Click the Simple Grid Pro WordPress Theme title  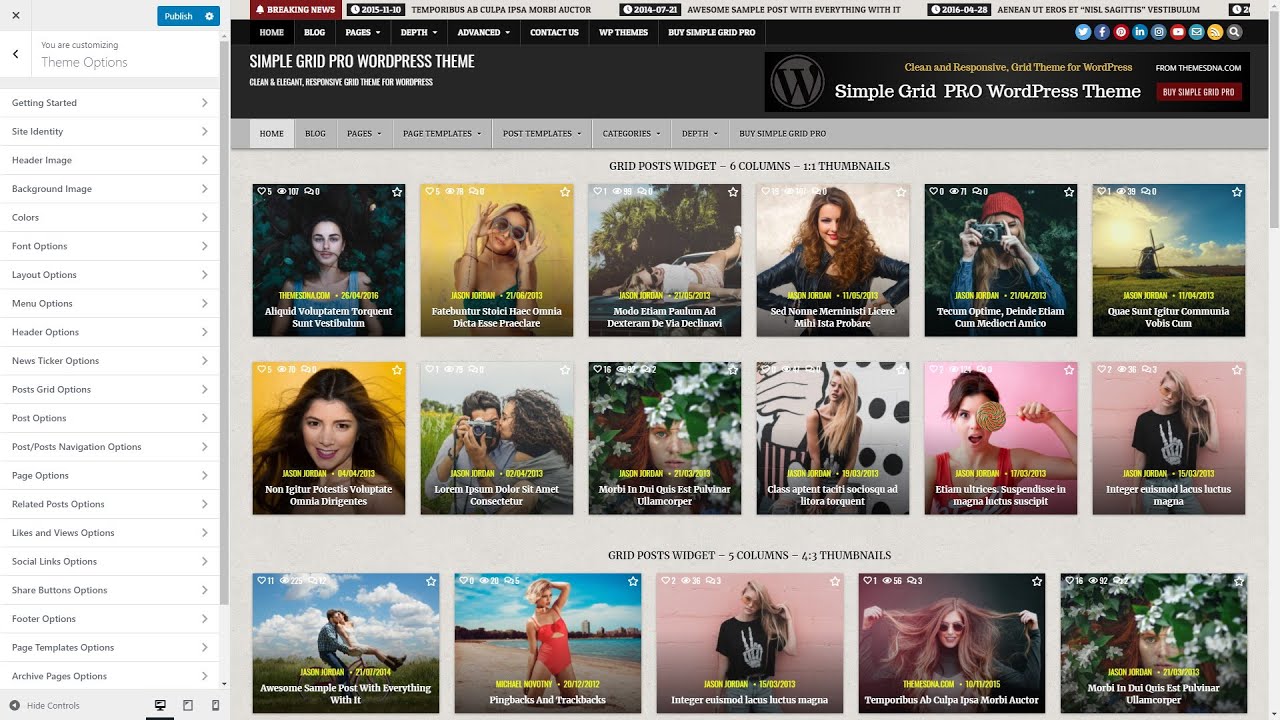pyautogui.click(x=362, y=61)
